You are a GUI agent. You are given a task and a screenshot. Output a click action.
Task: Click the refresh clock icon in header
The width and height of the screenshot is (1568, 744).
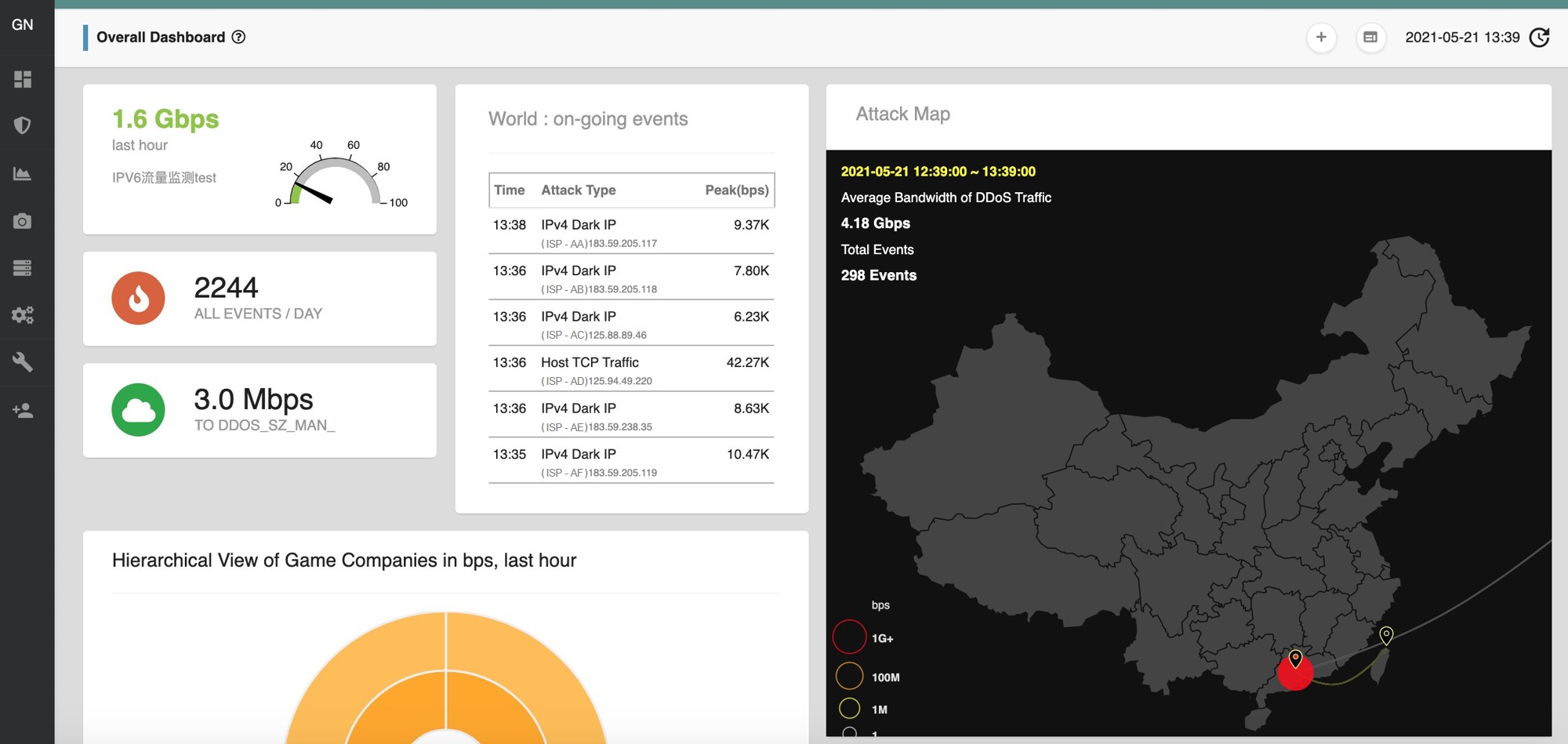1540,37
